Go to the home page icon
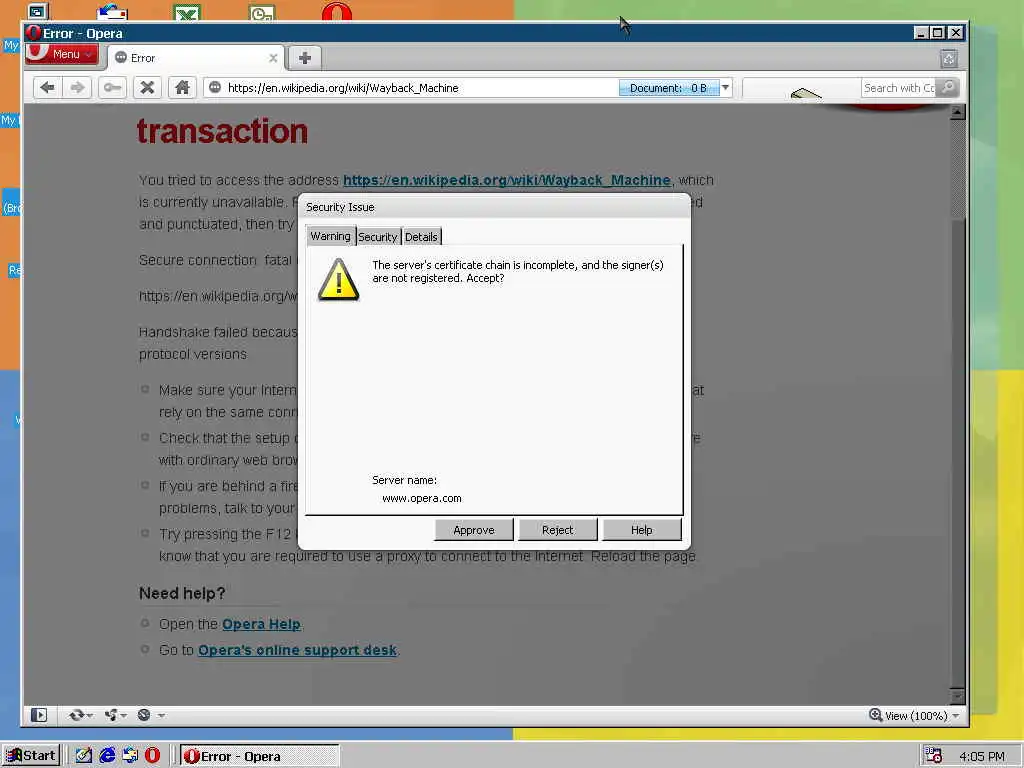Viewport: 1024px width, 768px height. (182, 88)
